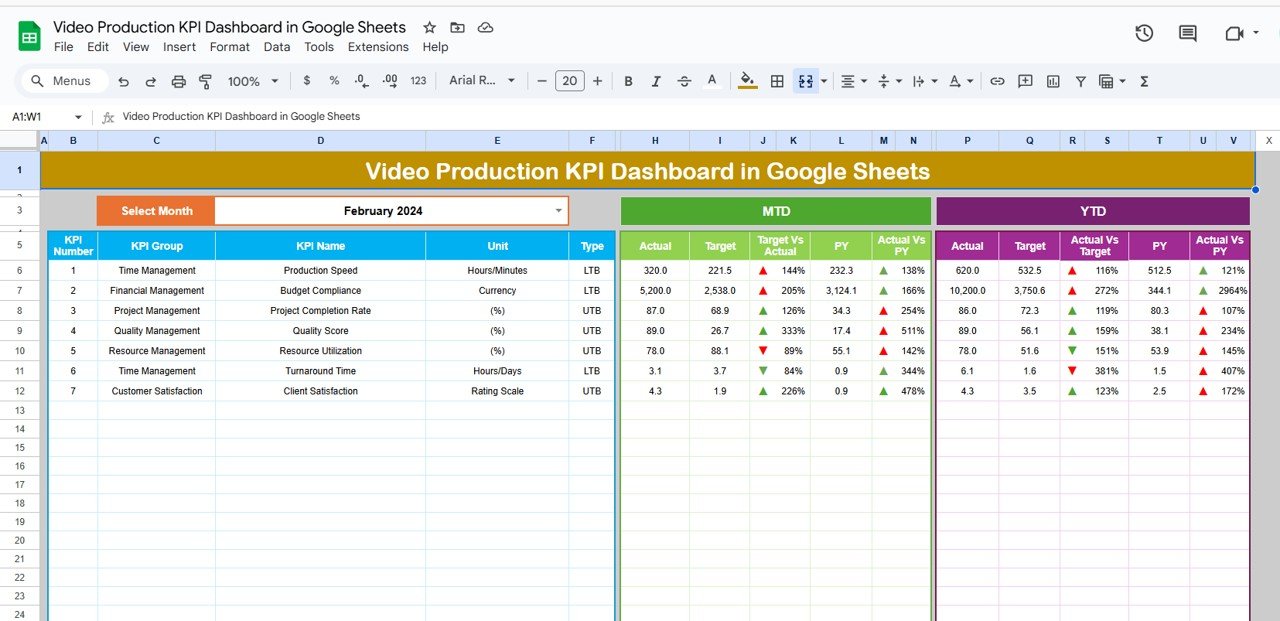Click the document title text
This screenshot has height=621, width=1280.
coord(229,27)
